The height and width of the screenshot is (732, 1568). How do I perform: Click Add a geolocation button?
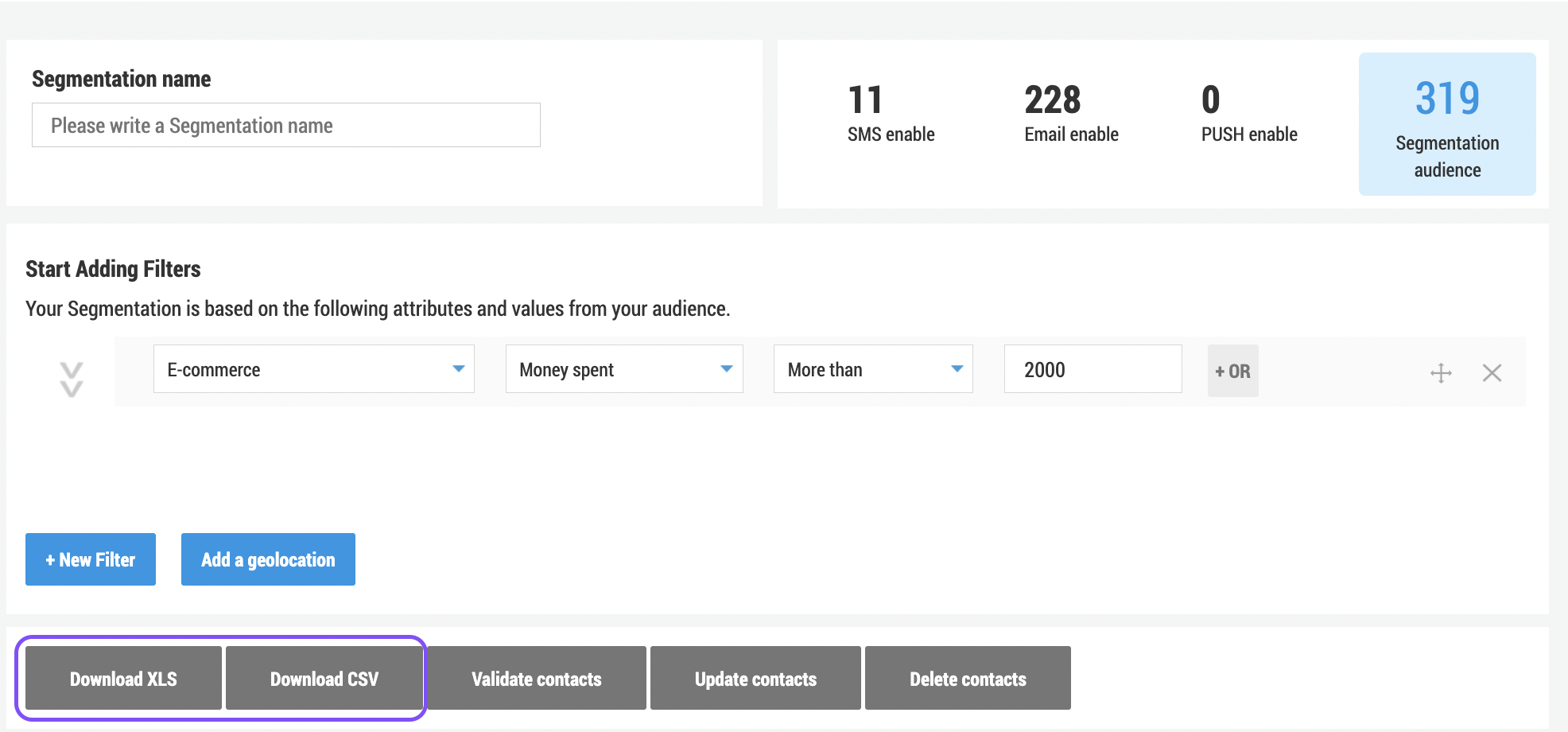(x=268, y=559)
